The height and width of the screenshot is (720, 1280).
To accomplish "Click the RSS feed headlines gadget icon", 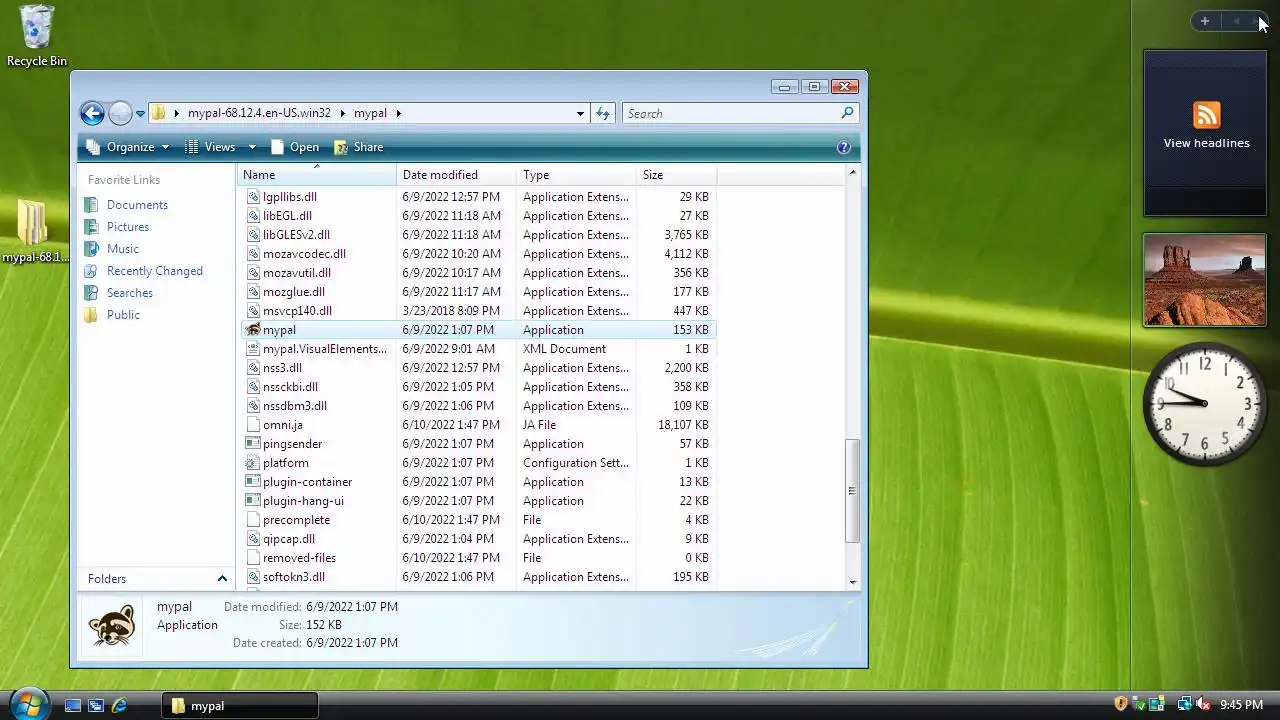I will point(1206,115).
